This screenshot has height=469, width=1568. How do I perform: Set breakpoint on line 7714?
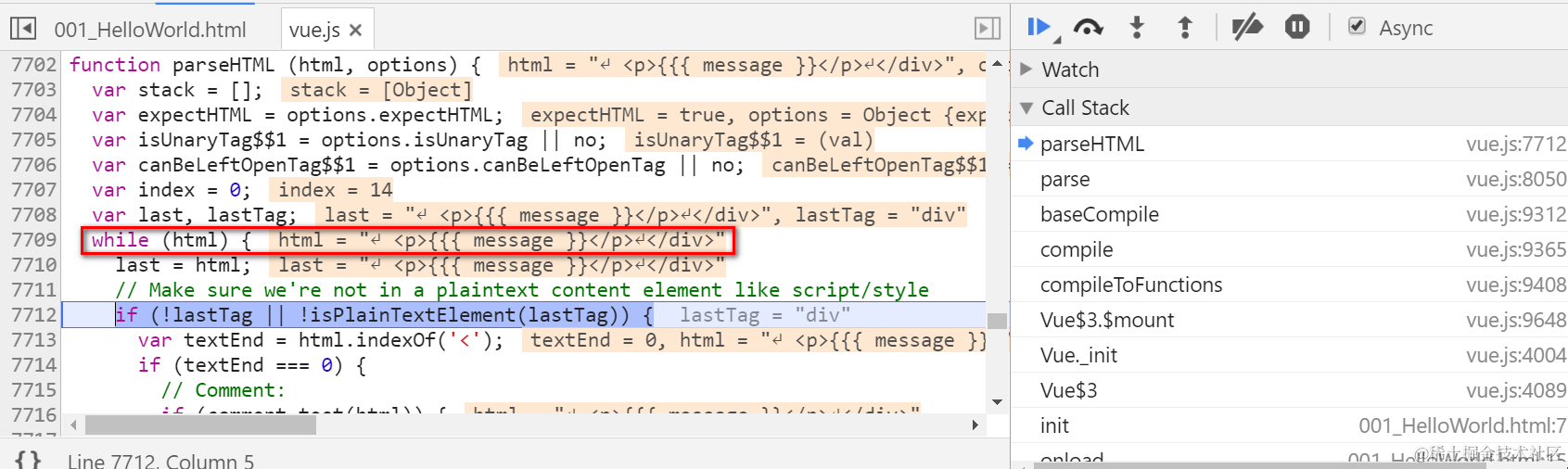pos(33,365)
